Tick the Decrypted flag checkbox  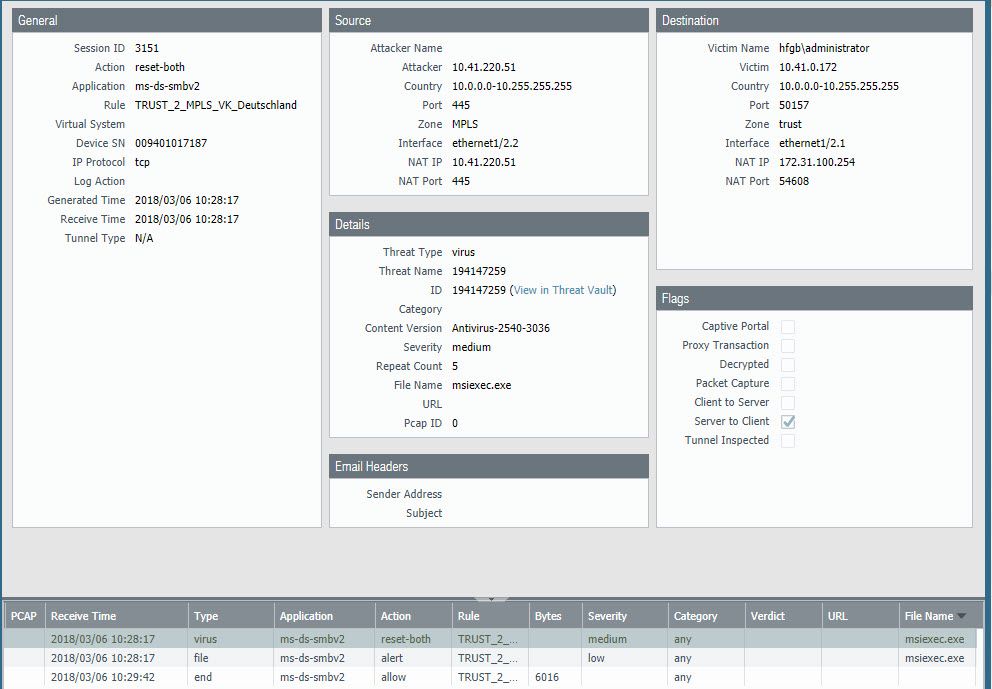tap(788, 365)
